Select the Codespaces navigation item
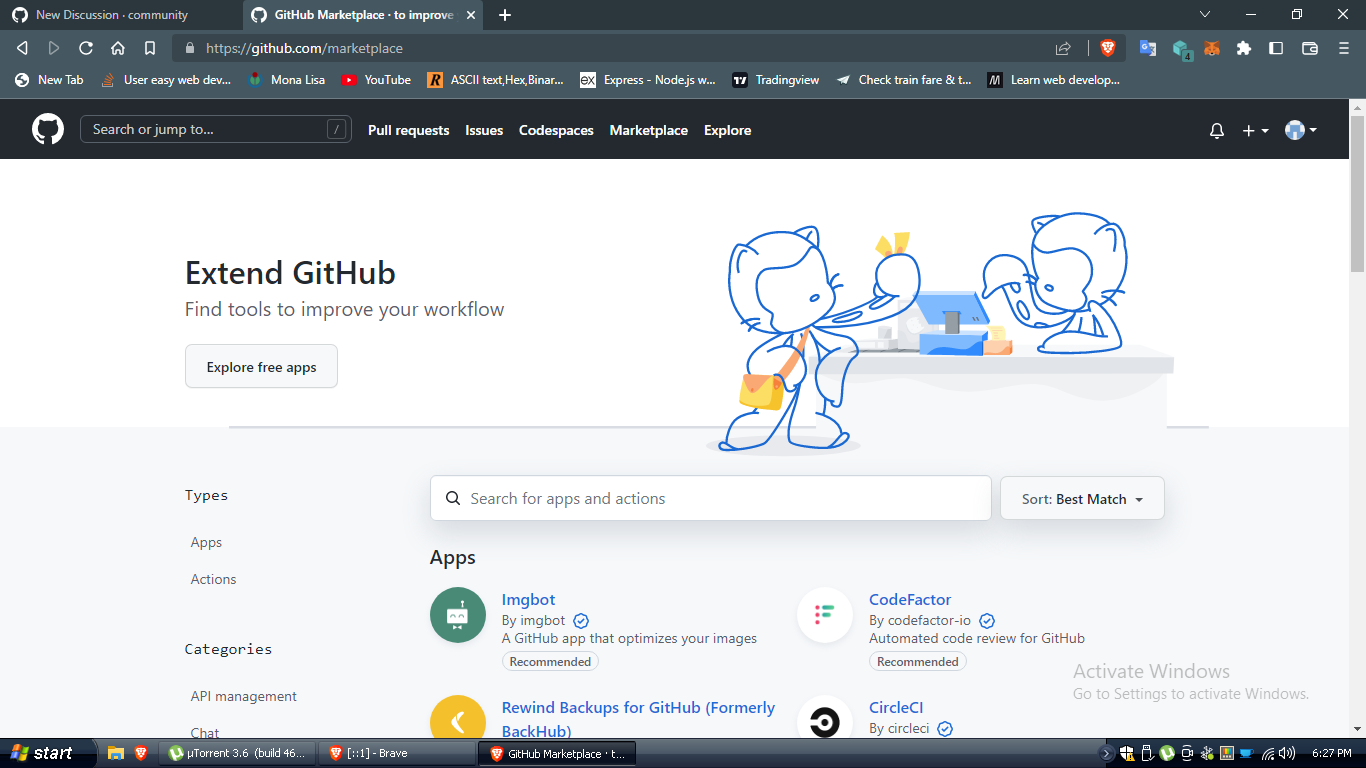The image size is (1366, 768). click(x=556, y=130)
